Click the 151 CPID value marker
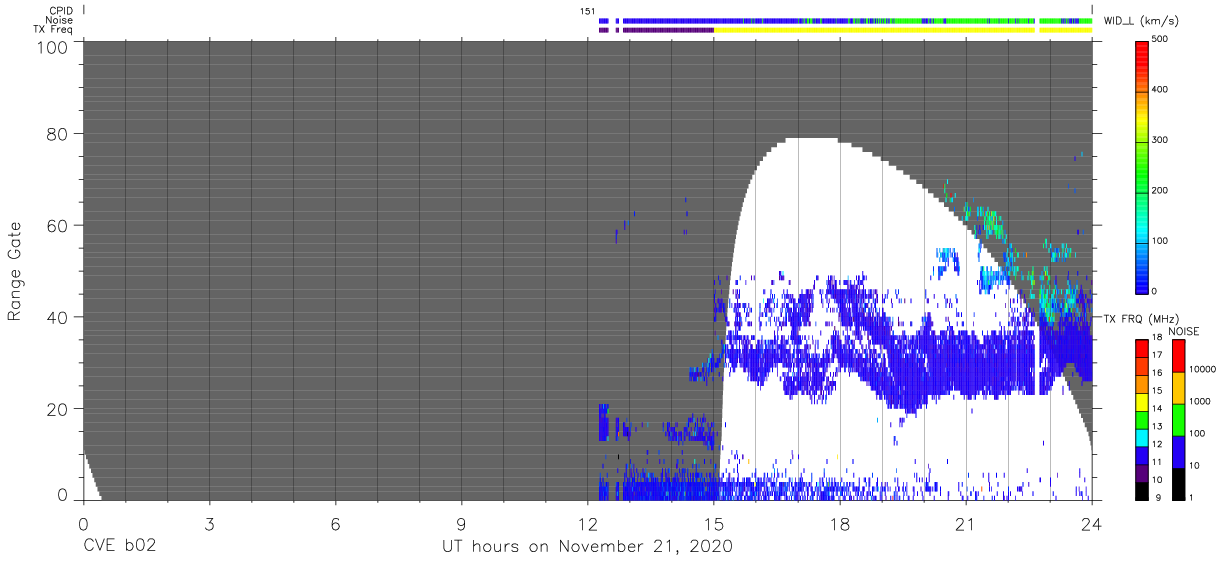The image size is (1228, 567). click(x=587, y=11)
